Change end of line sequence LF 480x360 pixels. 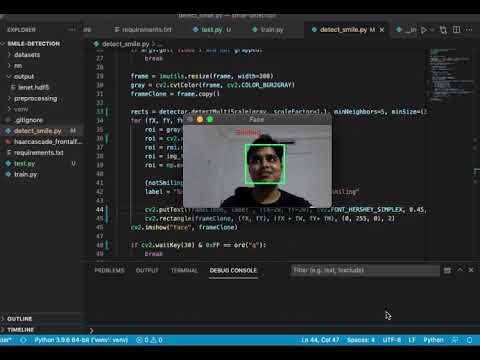click(412, 340)
